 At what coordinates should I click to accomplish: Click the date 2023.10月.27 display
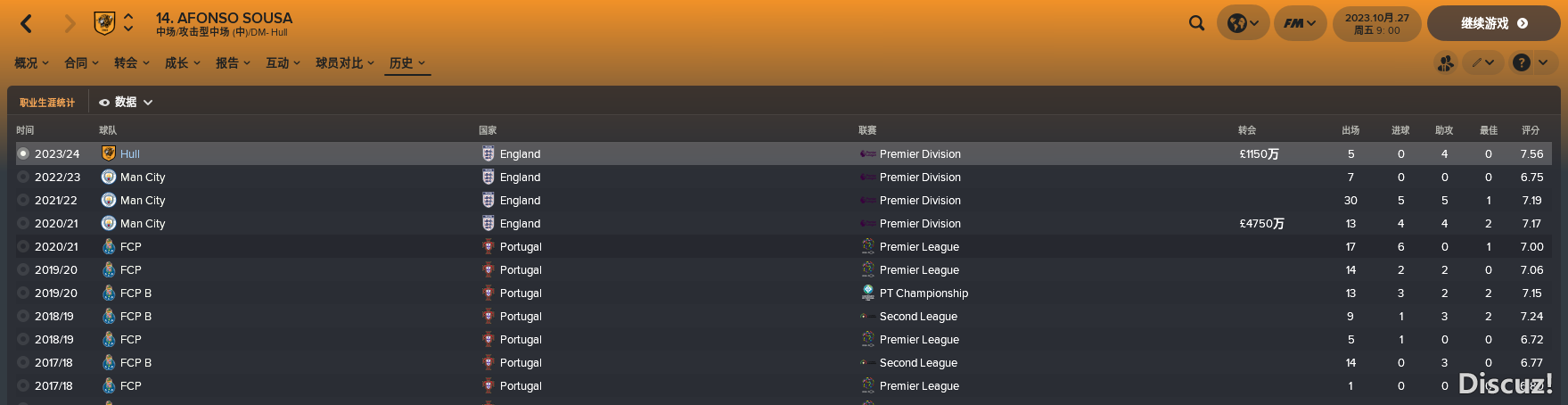pyautogui.click(x=1377, y=23)
